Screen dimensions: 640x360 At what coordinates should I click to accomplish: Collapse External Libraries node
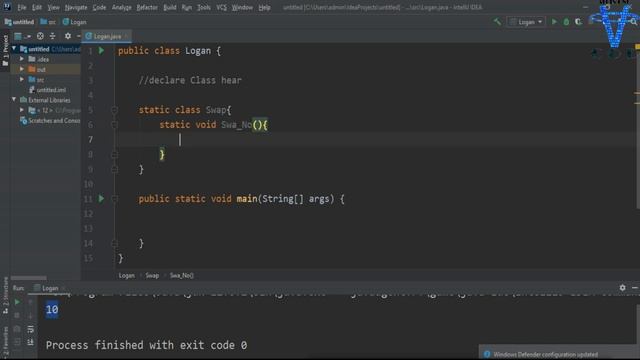(x=14, y=100)
